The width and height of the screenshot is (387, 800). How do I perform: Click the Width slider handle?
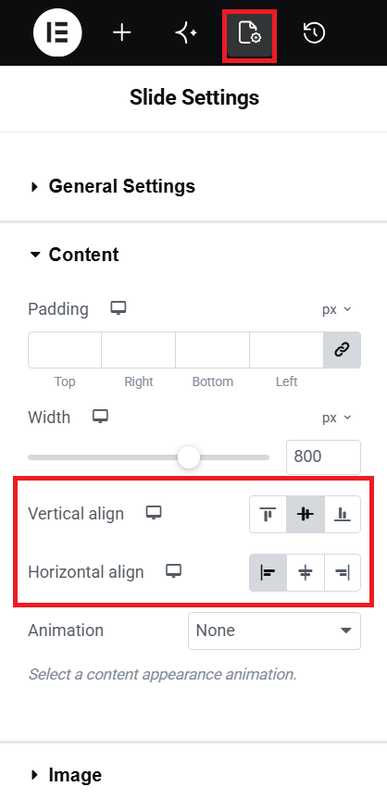pyautogui.click(x=189, y=457)
